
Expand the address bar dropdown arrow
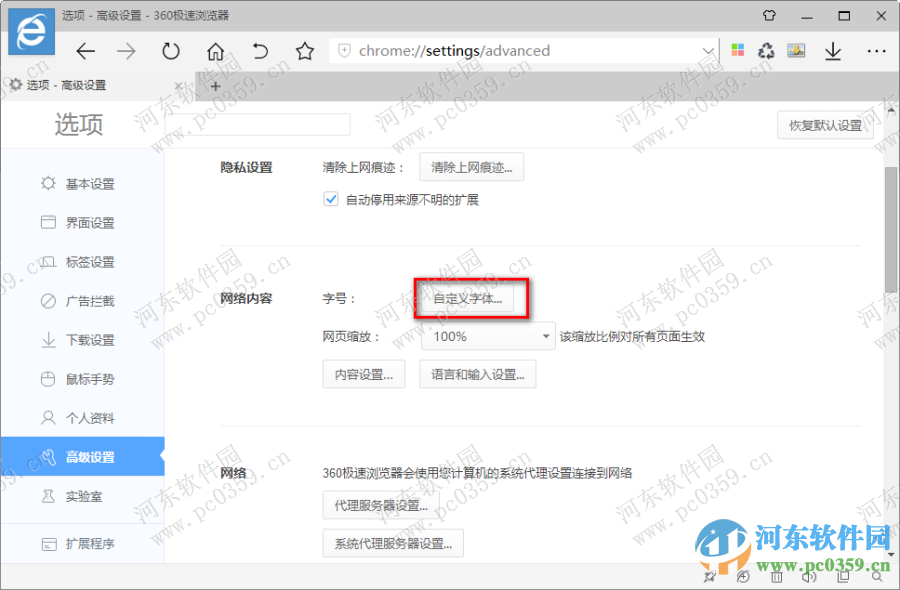(709, 51)
